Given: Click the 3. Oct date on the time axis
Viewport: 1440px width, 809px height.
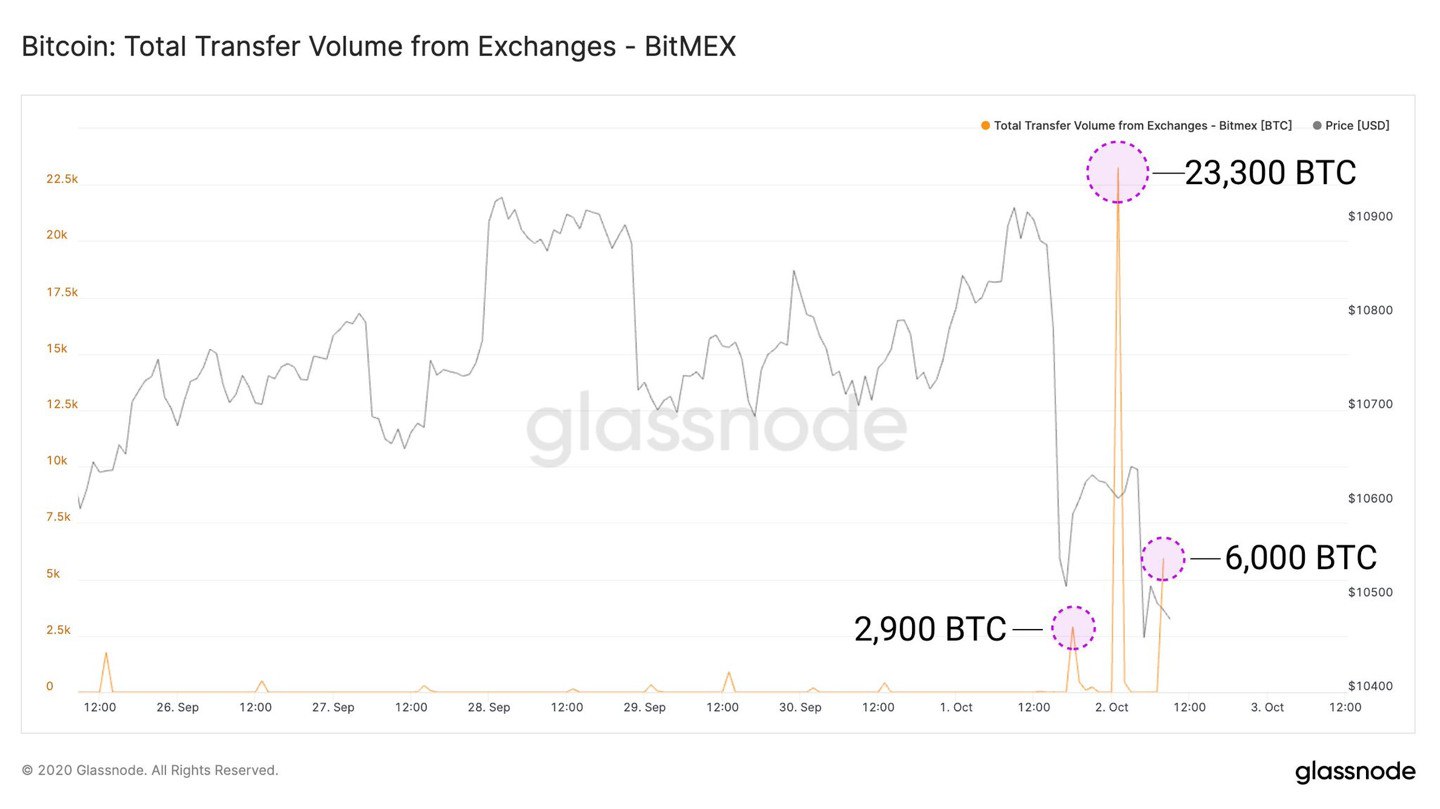Looking at the screenshot, I should coord(1267,707).
